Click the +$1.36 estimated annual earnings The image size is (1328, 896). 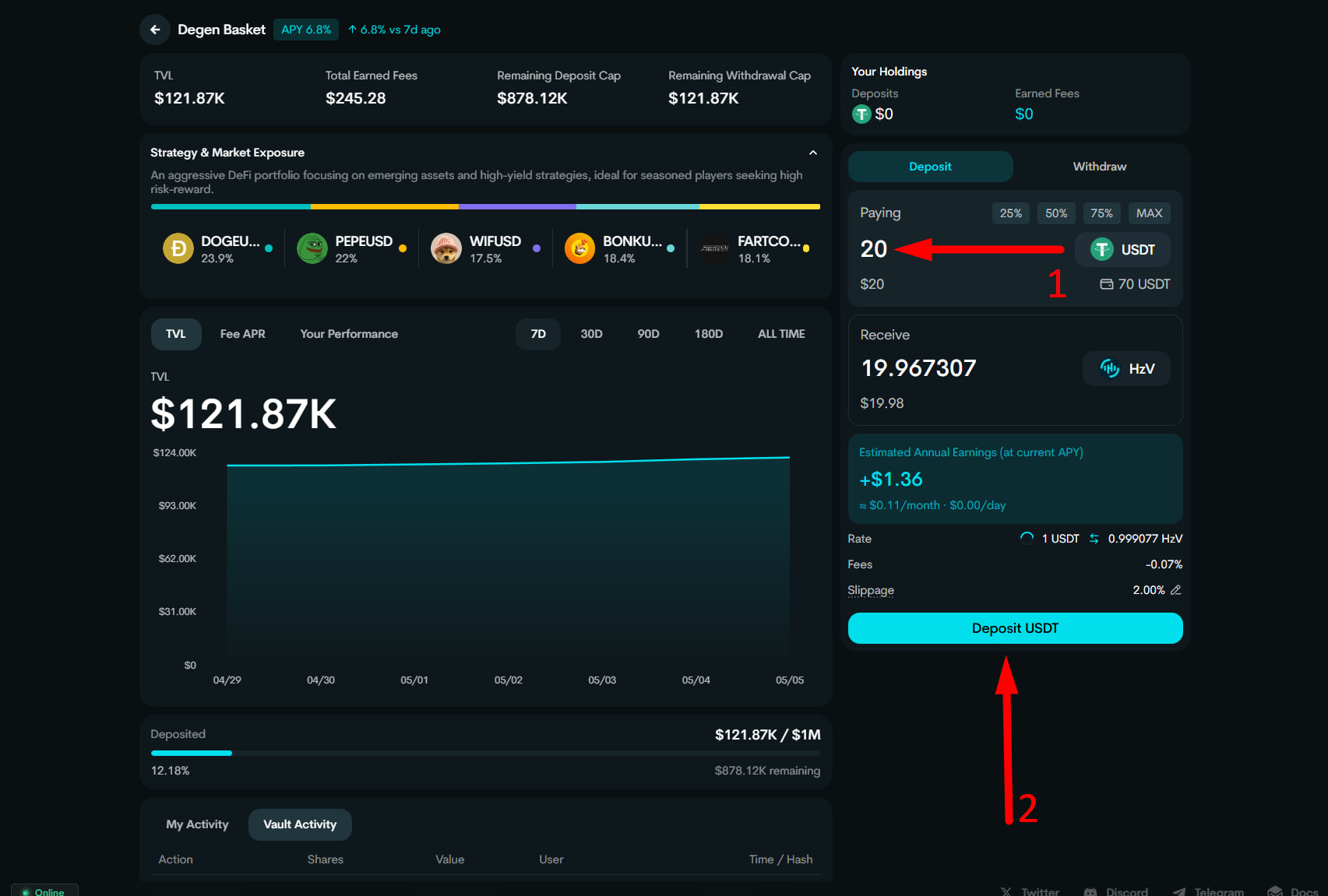pos(890,480)
